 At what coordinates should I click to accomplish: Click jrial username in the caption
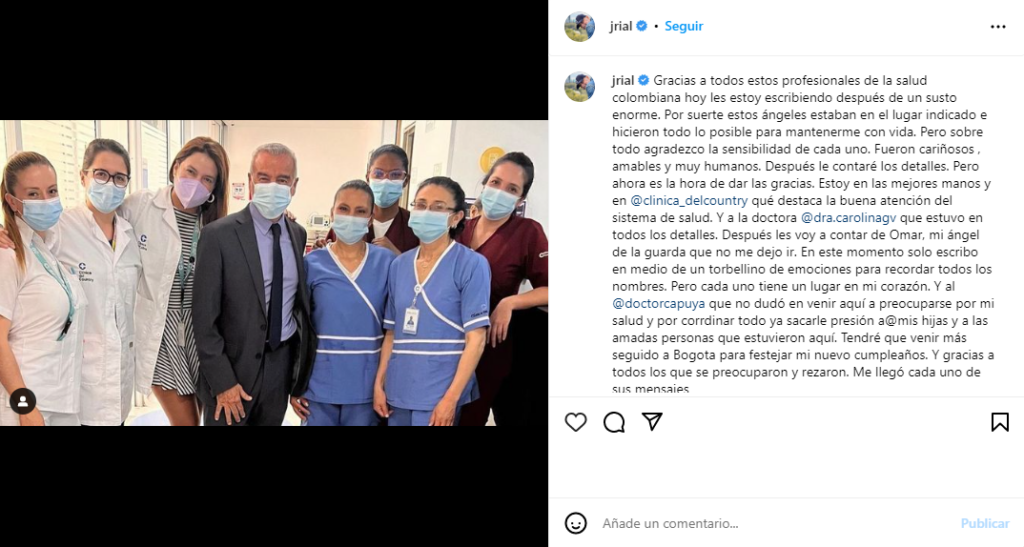[x=623, y=80]
